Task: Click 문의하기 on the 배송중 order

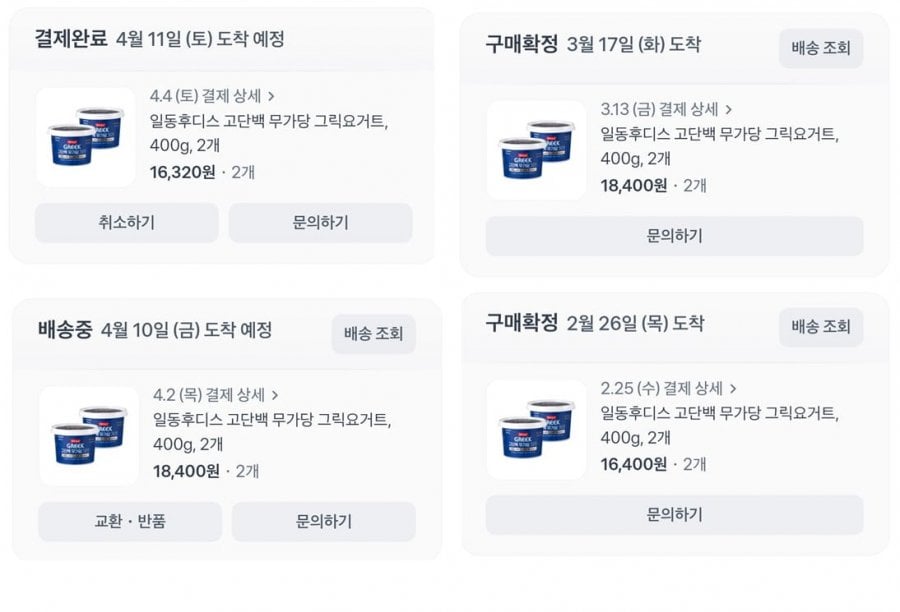Action: coord(323,521)
